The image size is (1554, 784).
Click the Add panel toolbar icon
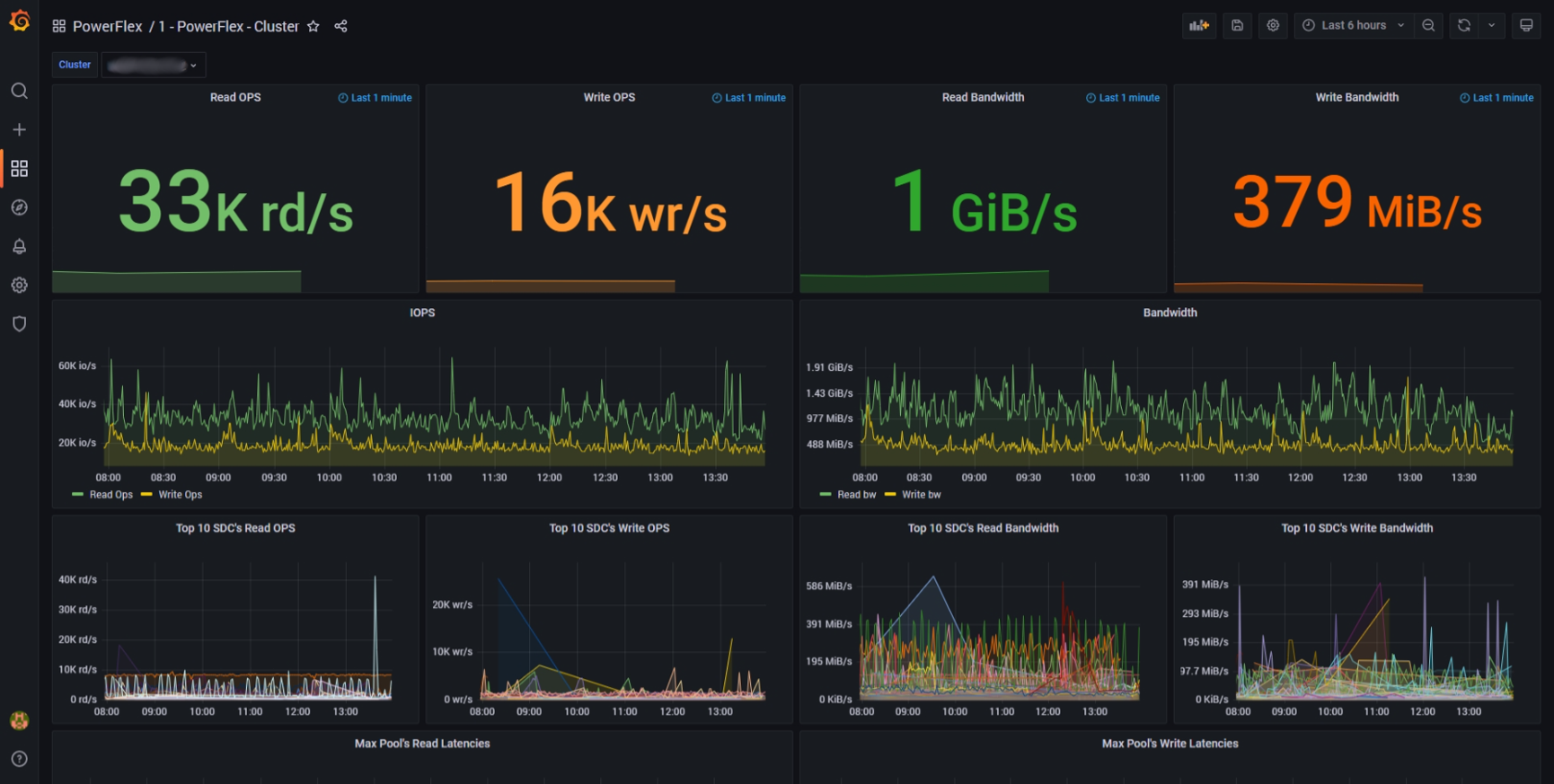[1199, 25]
